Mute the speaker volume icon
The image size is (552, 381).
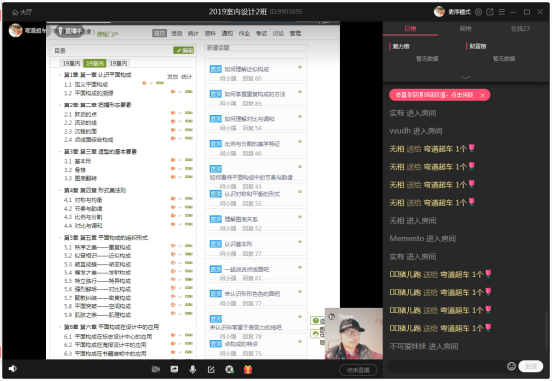13,369
